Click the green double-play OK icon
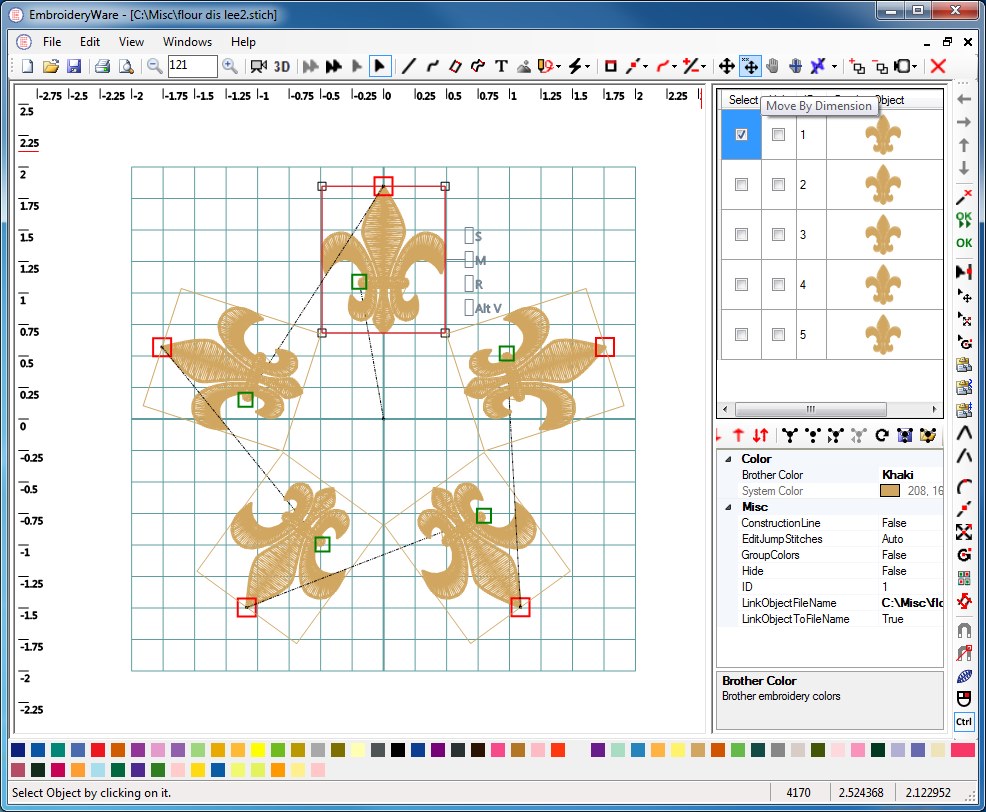 [964, 220]
